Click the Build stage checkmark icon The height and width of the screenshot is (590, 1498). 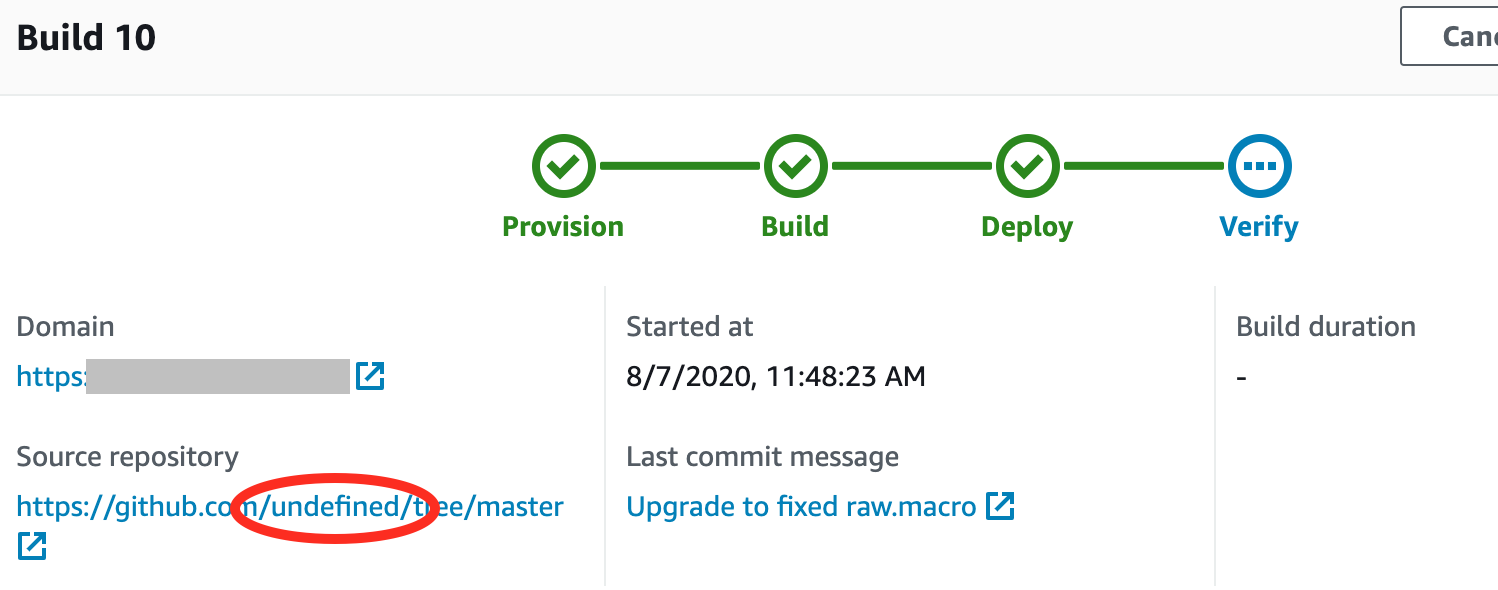795,165
